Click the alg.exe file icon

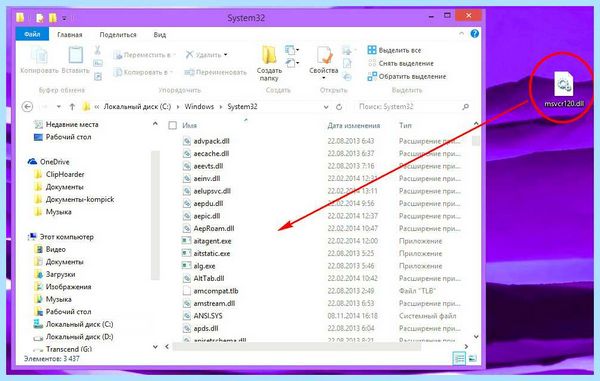tap(186, 266)
